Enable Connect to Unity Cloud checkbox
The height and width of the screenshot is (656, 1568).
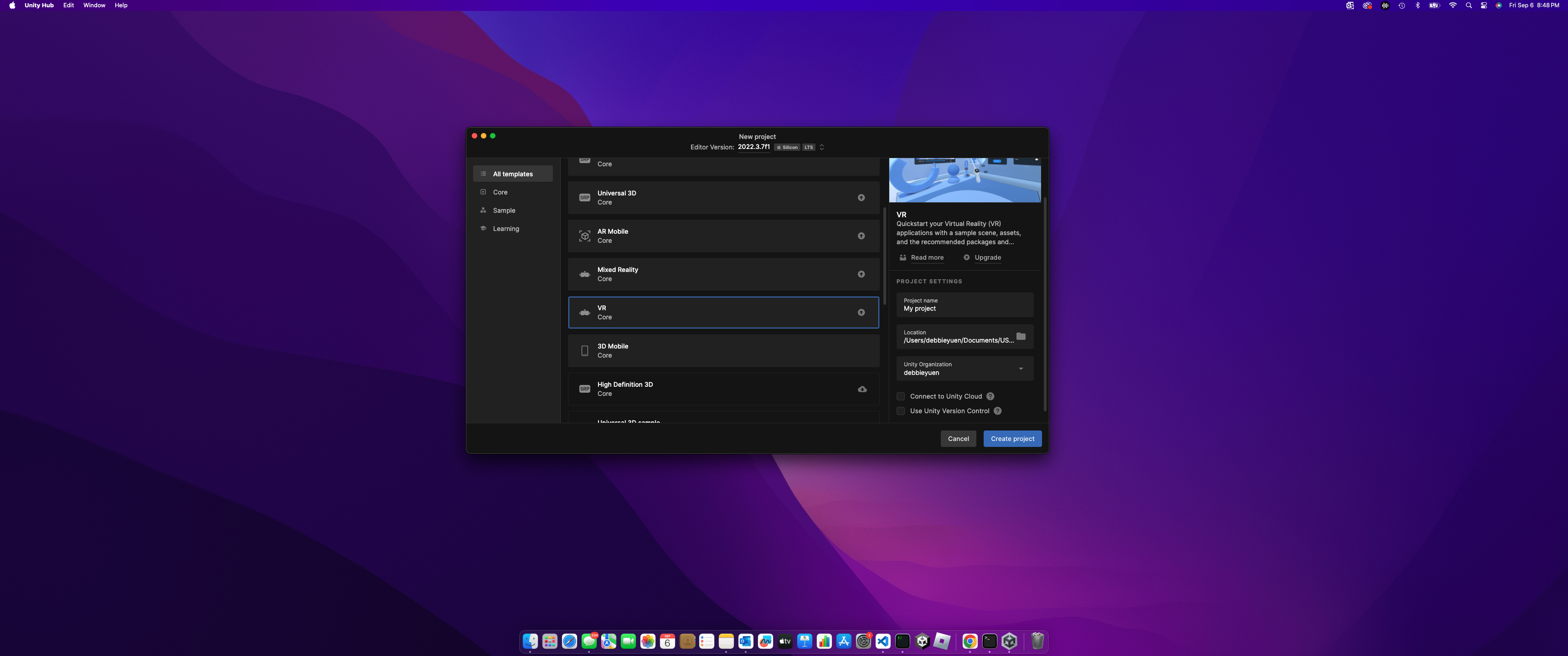click(900, 396)
